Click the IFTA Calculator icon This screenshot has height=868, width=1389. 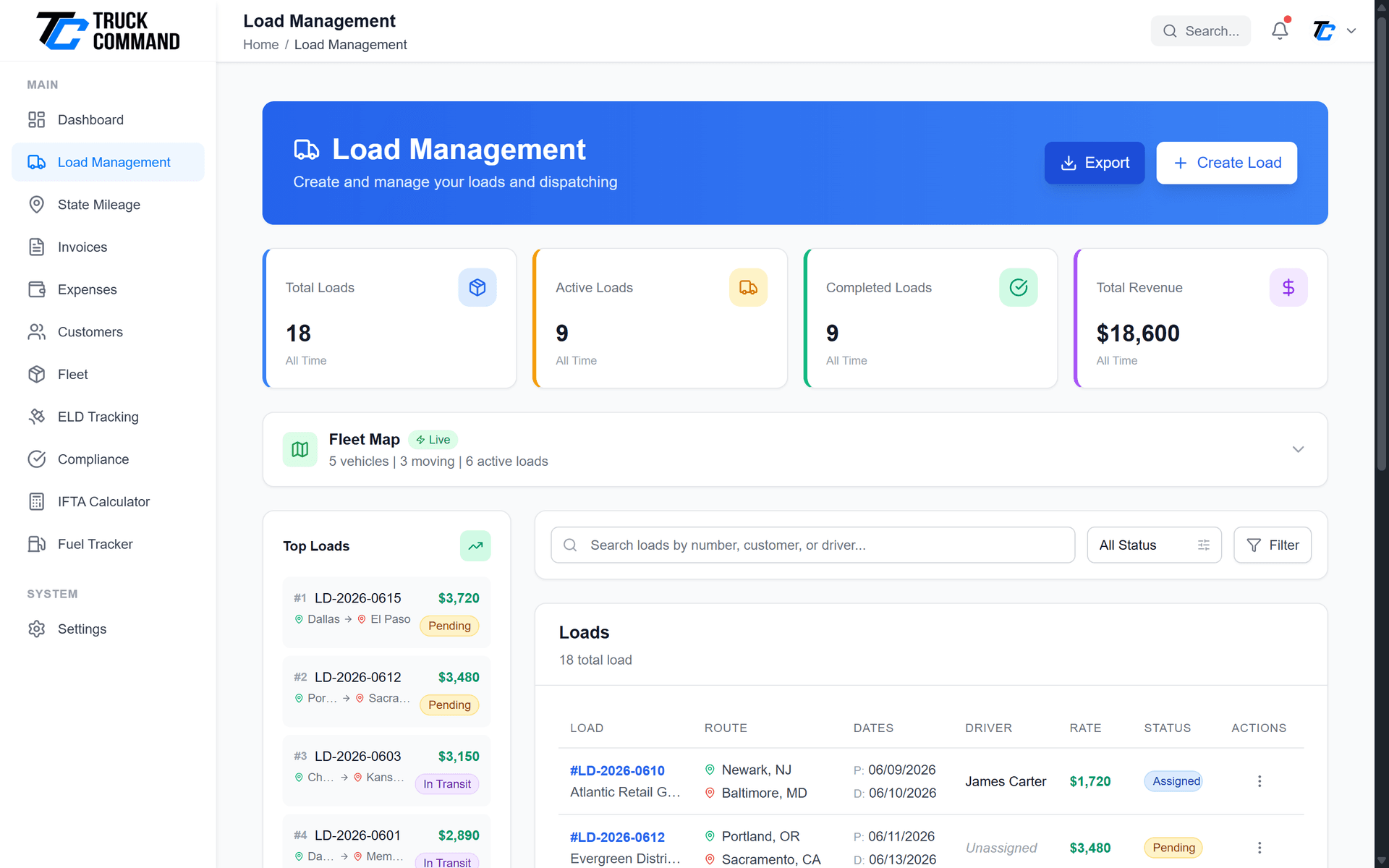click(37, 502)
